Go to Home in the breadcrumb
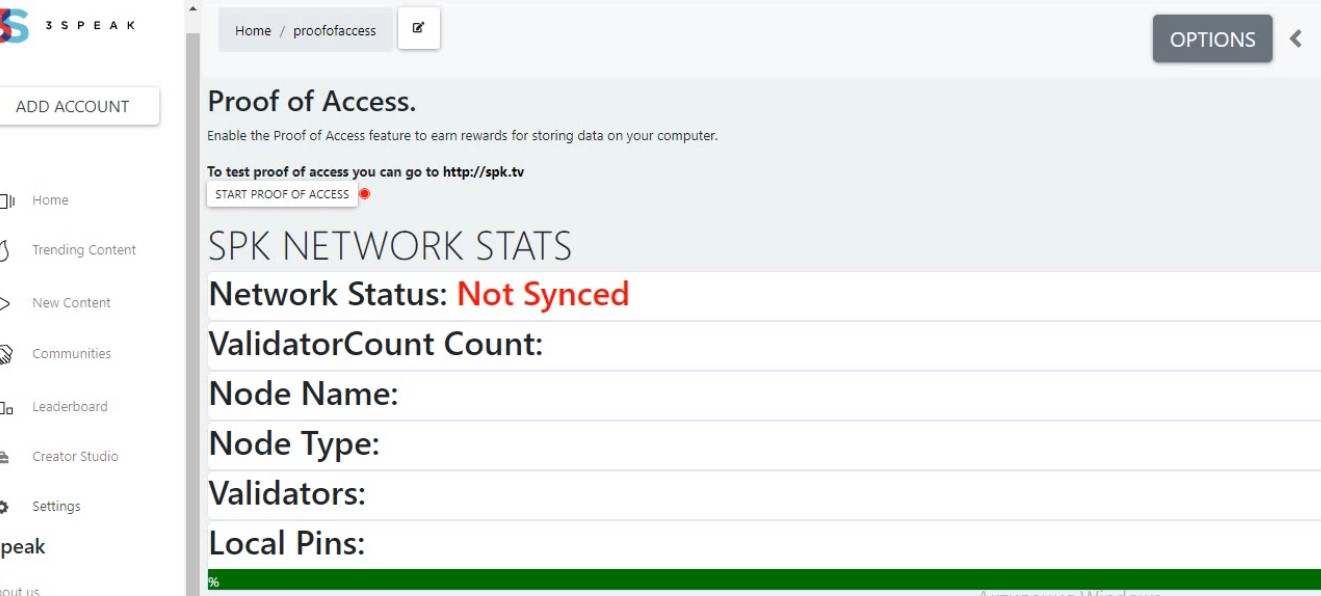This screenshot has width=1321, height=596. (253, 31)
